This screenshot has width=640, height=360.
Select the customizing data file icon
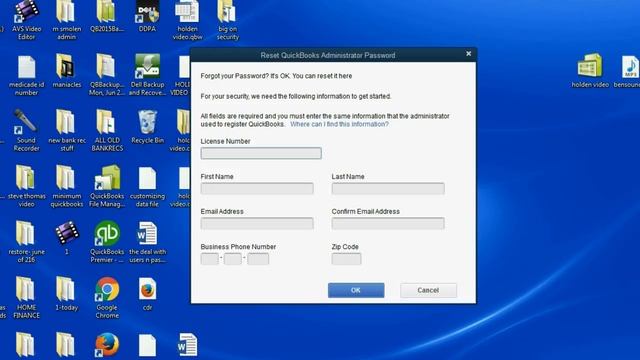[147, 187]
